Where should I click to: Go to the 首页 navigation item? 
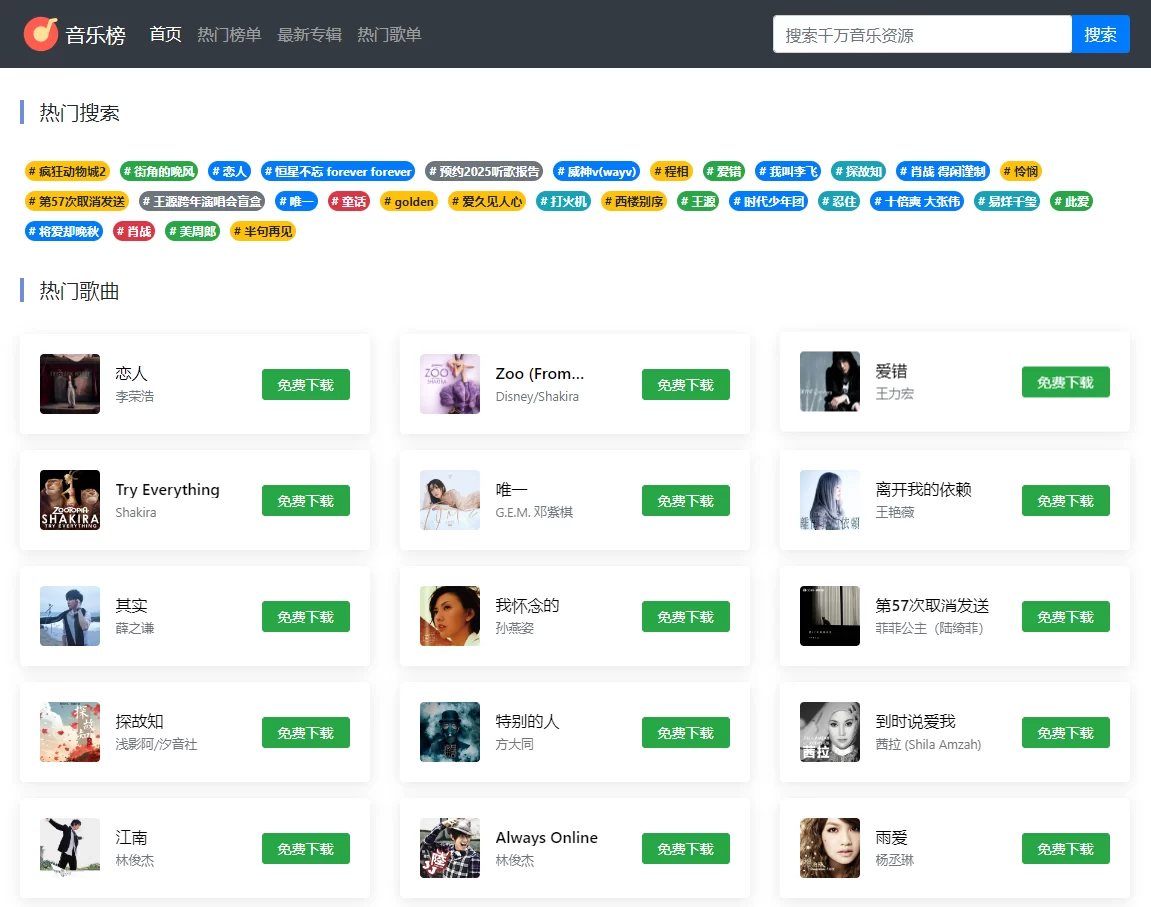click(x=166, y=35)
